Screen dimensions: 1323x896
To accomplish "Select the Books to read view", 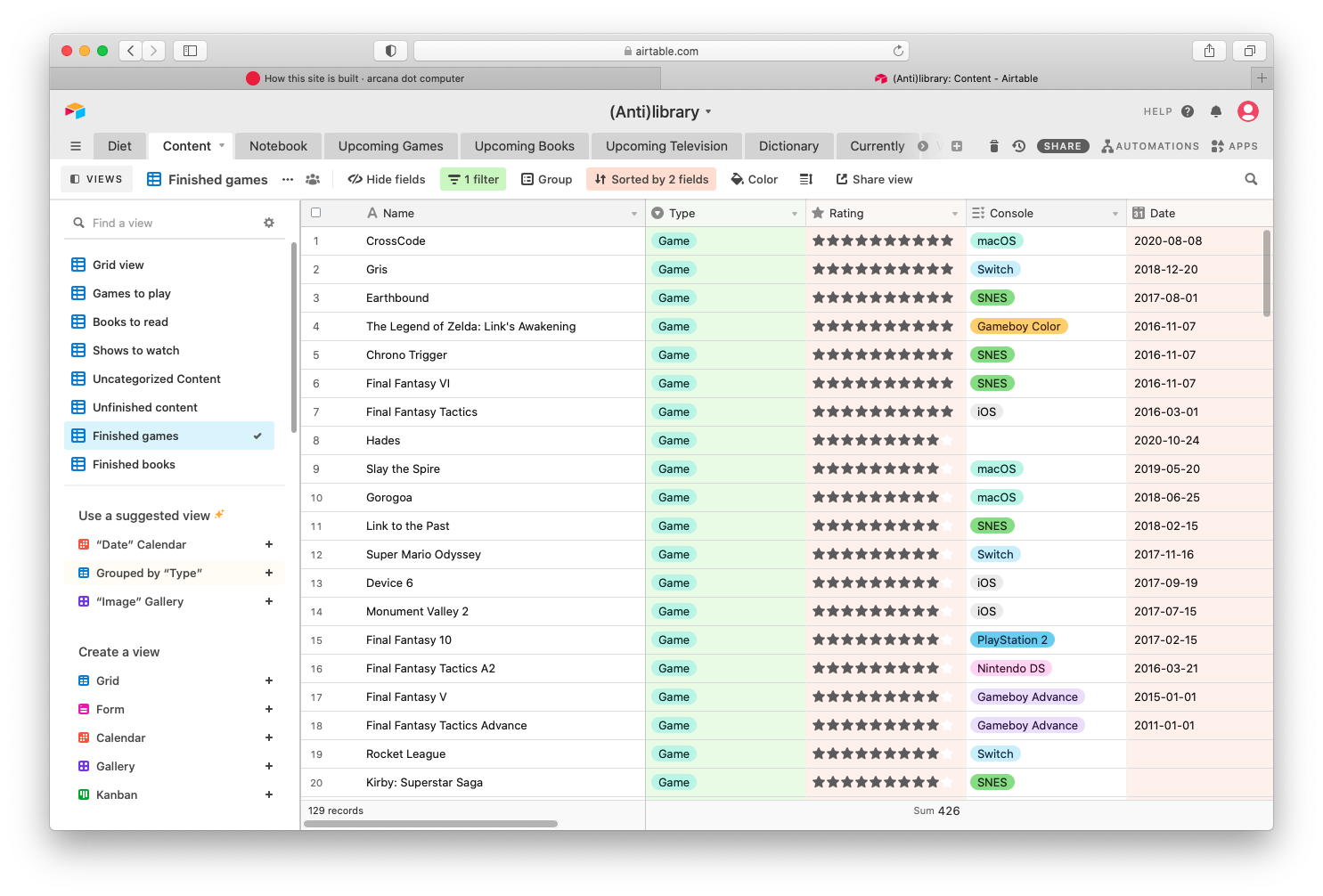I will point(169,322).
